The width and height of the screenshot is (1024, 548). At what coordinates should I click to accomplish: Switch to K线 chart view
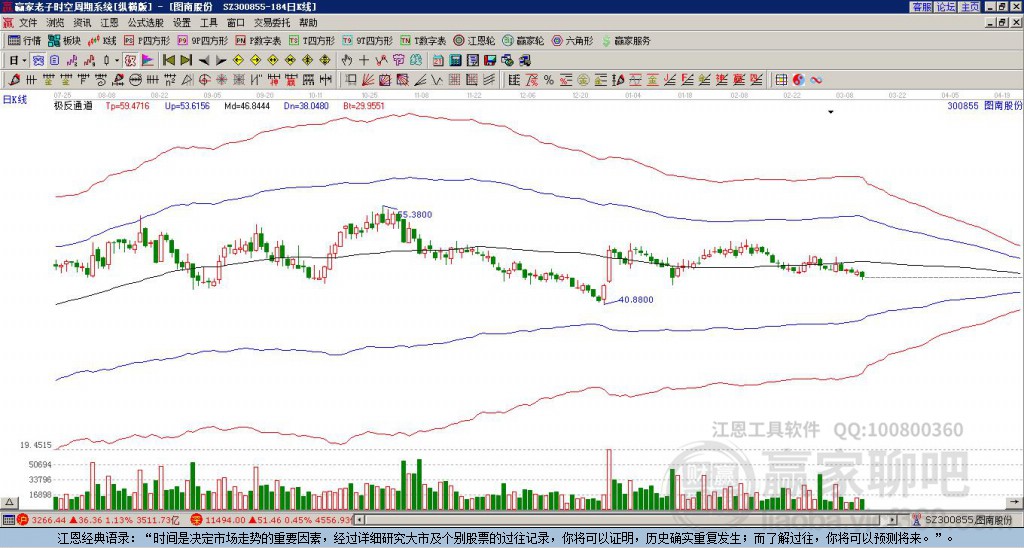(x=102, y=40)
